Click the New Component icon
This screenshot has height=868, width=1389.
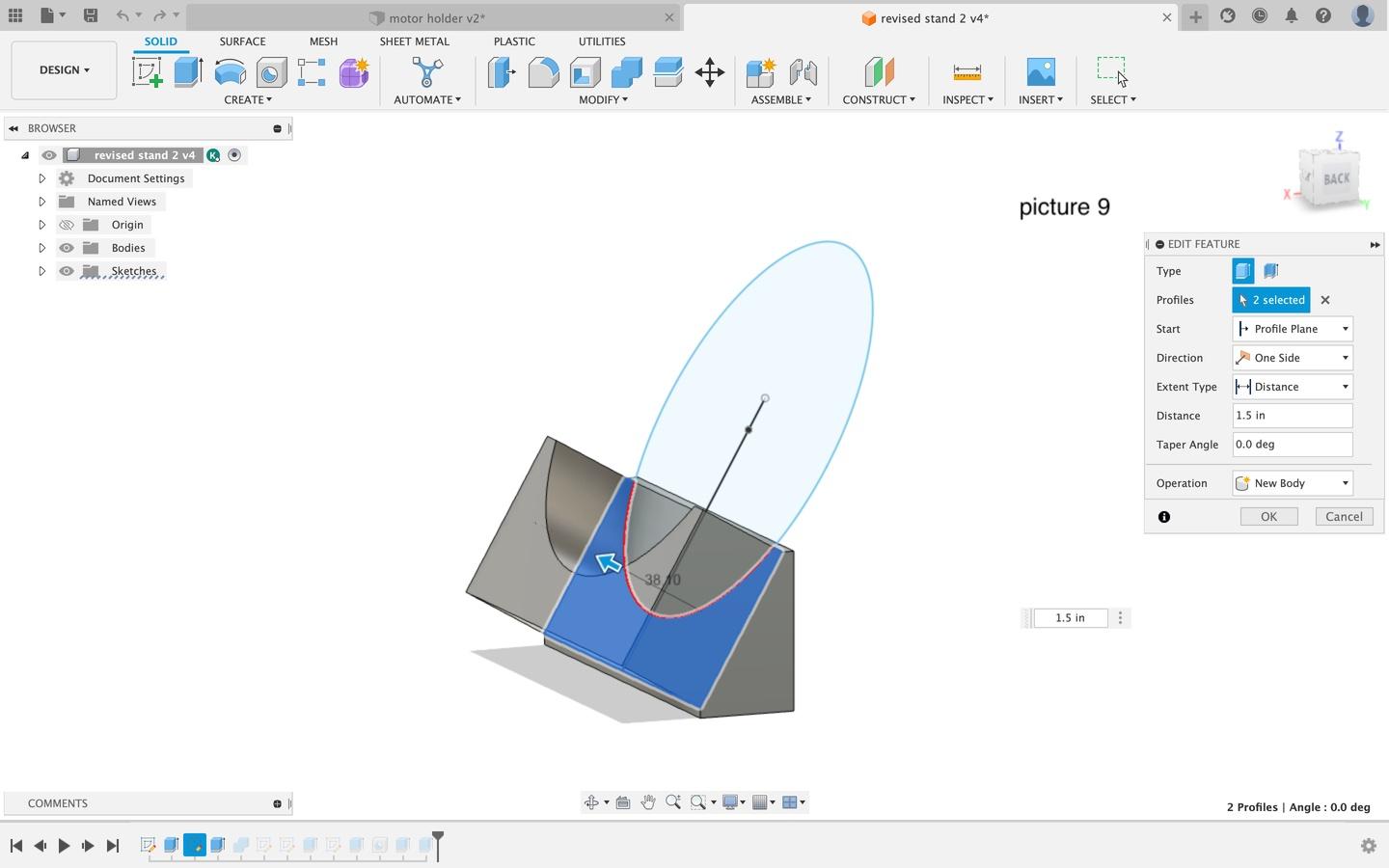tap(760, 72)
